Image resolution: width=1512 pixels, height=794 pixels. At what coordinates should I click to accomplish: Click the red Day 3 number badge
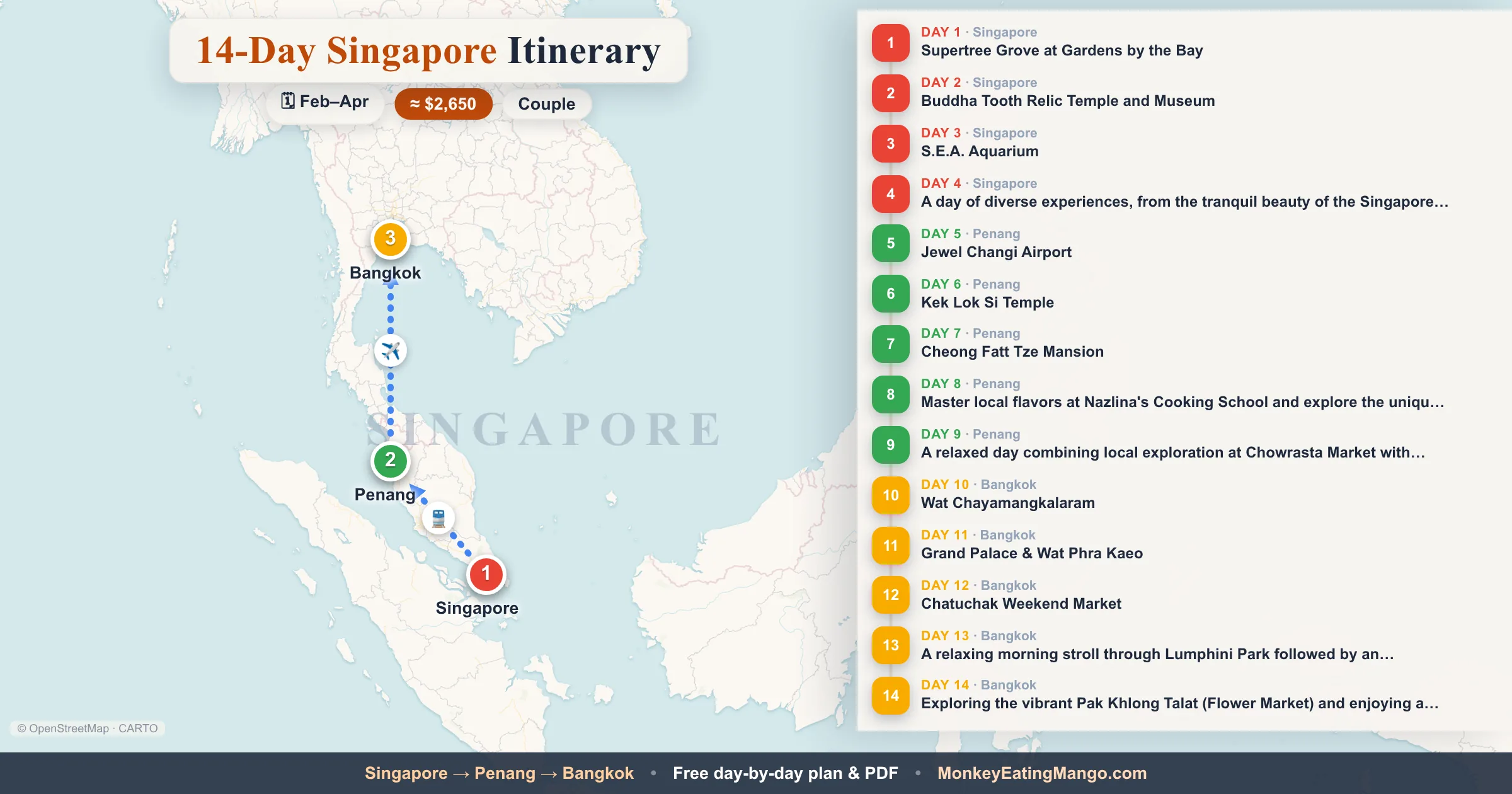(x=890, y=144)
